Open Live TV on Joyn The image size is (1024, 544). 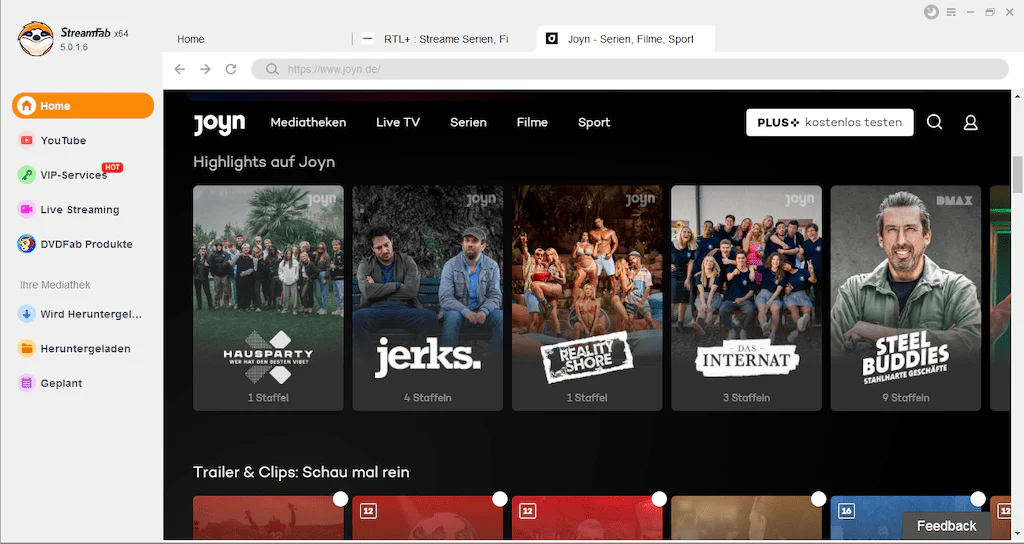click(398, 122)
